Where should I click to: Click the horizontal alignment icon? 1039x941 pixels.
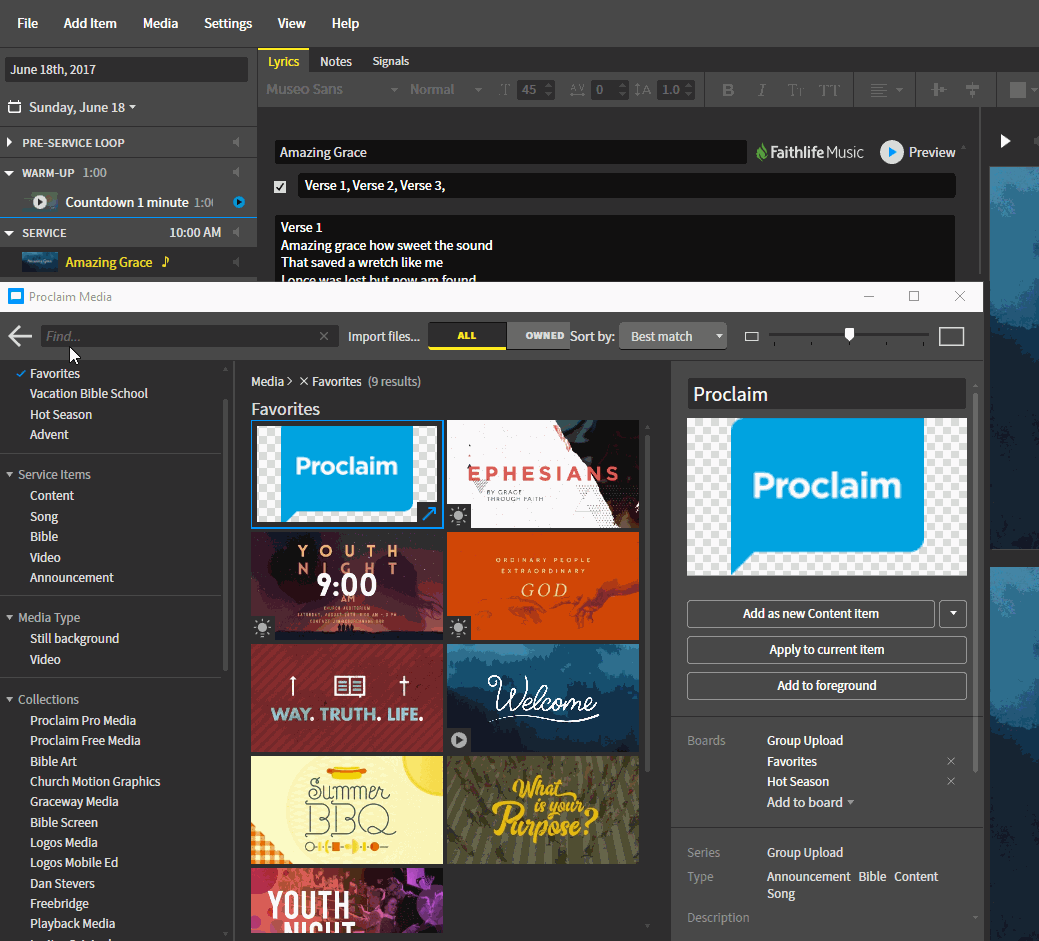[972, 90]
